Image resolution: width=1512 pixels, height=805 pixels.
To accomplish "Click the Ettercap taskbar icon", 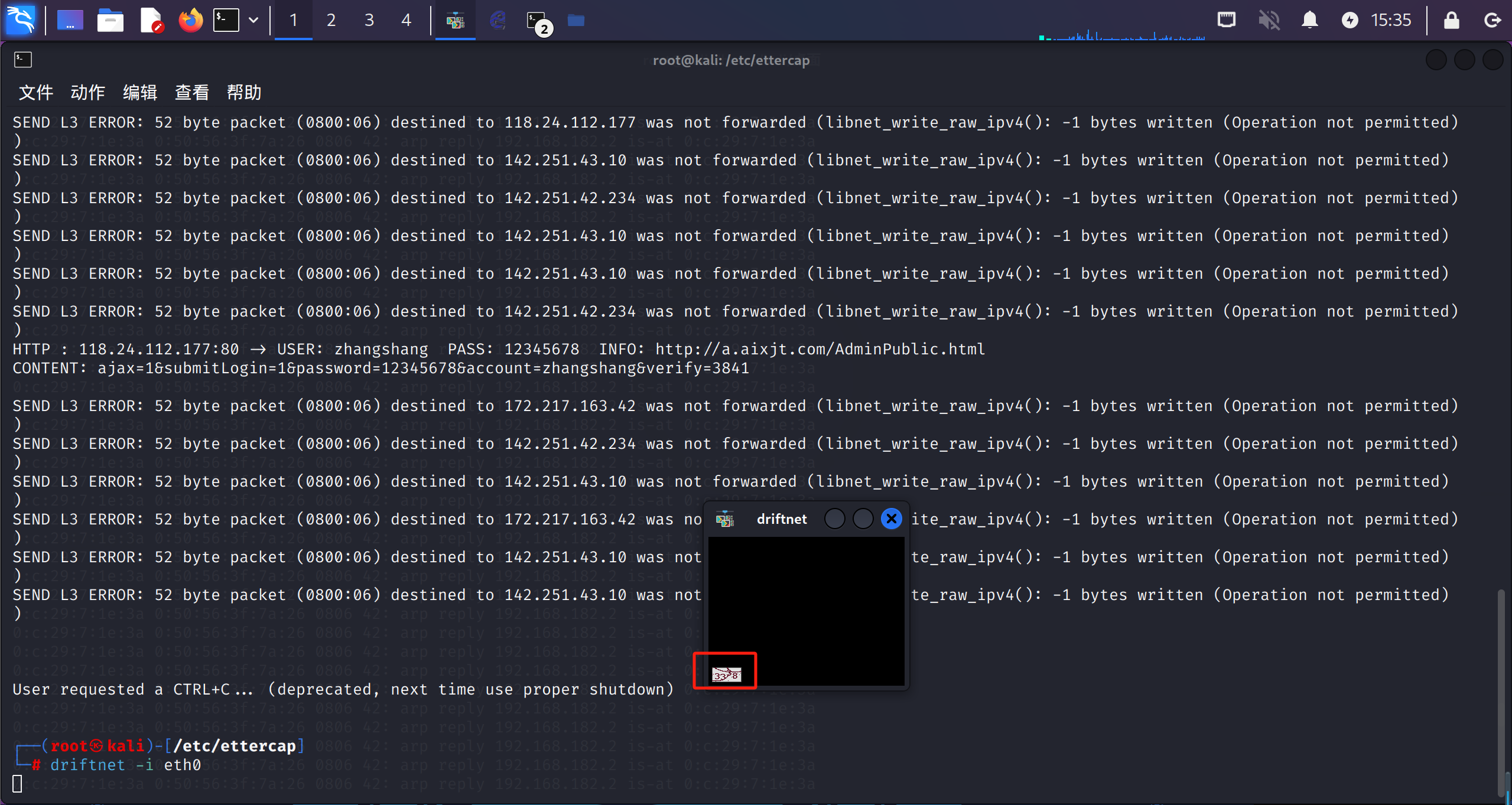I will click(498, 21).
